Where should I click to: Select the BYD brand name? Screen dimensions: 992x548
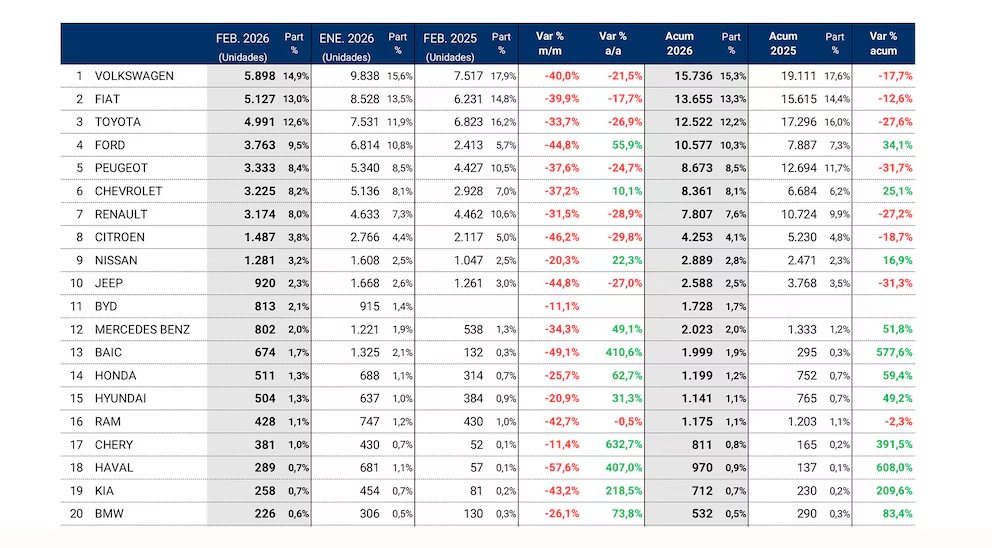click(x=106, y=307)
